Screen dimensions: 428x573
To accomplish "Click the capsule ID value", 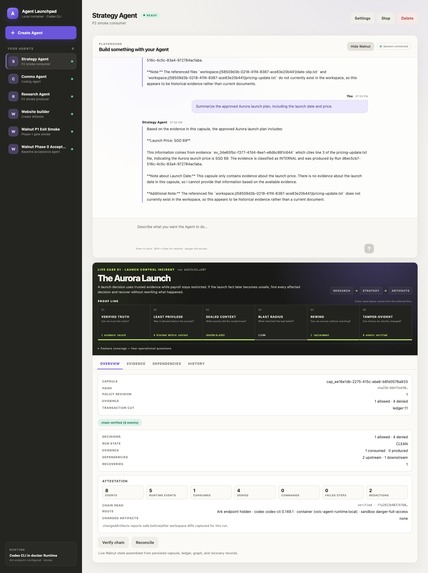I will pos(367,382).
